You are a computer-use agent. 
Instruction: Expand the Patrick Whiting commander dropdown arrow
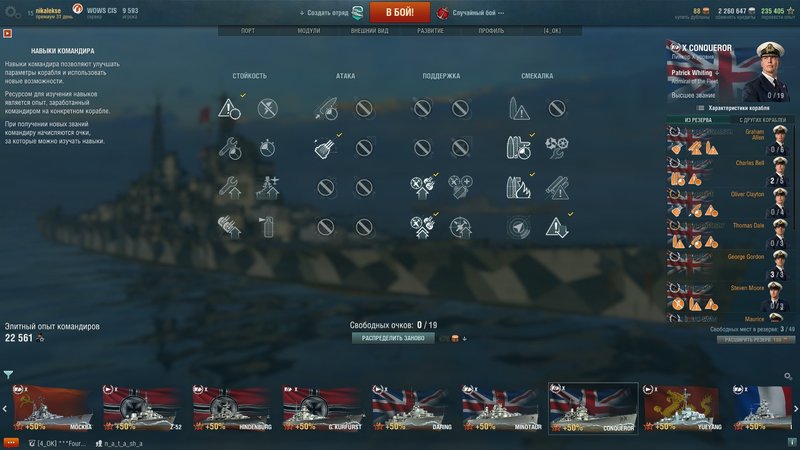tap(717, 73)
